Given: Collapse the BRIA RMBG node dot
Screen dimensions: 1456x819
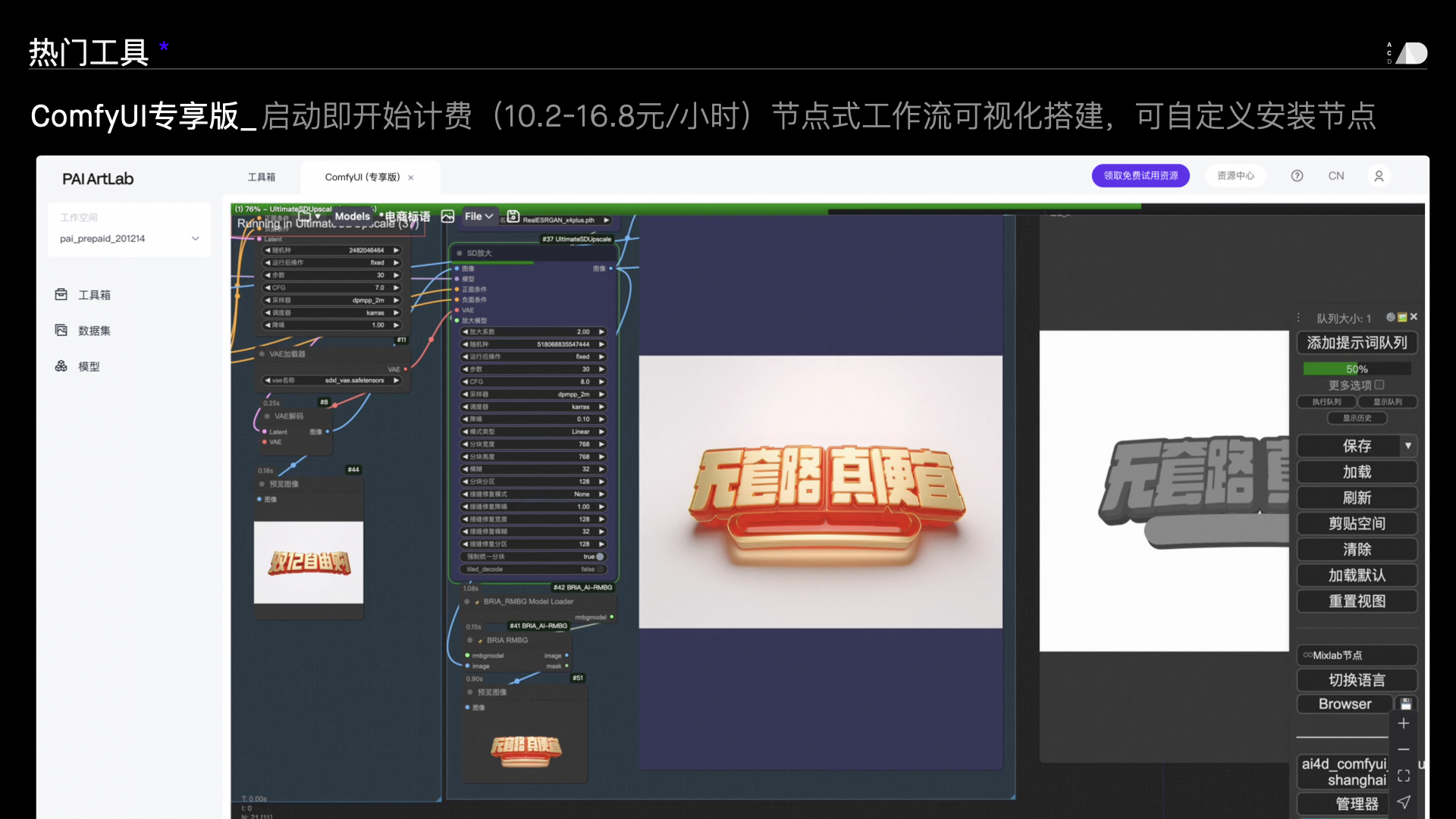Looking at the screenshot, I should [470, 640].
